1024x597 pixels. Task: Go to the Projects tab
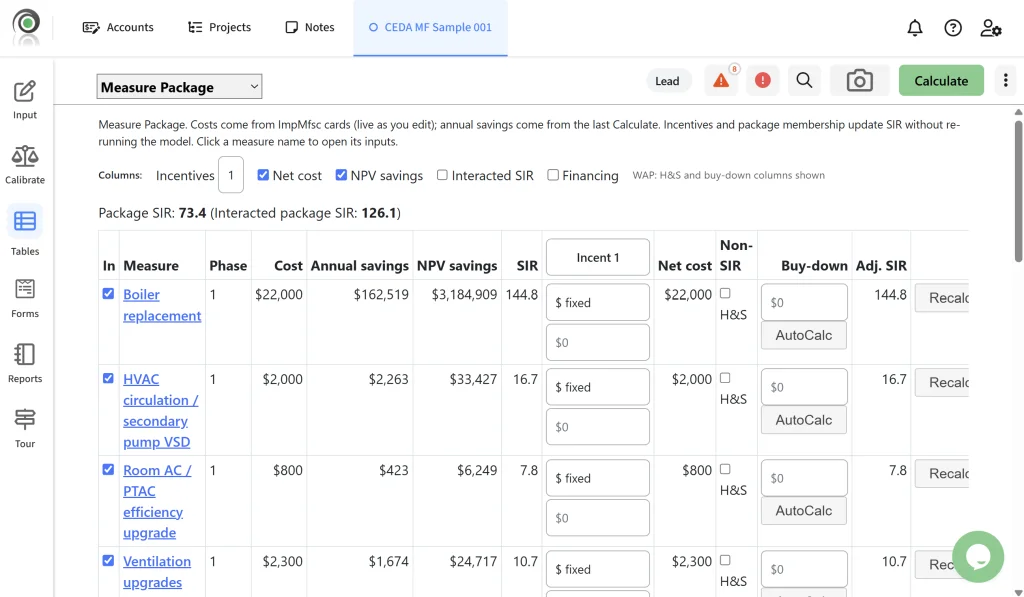click(x=219, y=27)
